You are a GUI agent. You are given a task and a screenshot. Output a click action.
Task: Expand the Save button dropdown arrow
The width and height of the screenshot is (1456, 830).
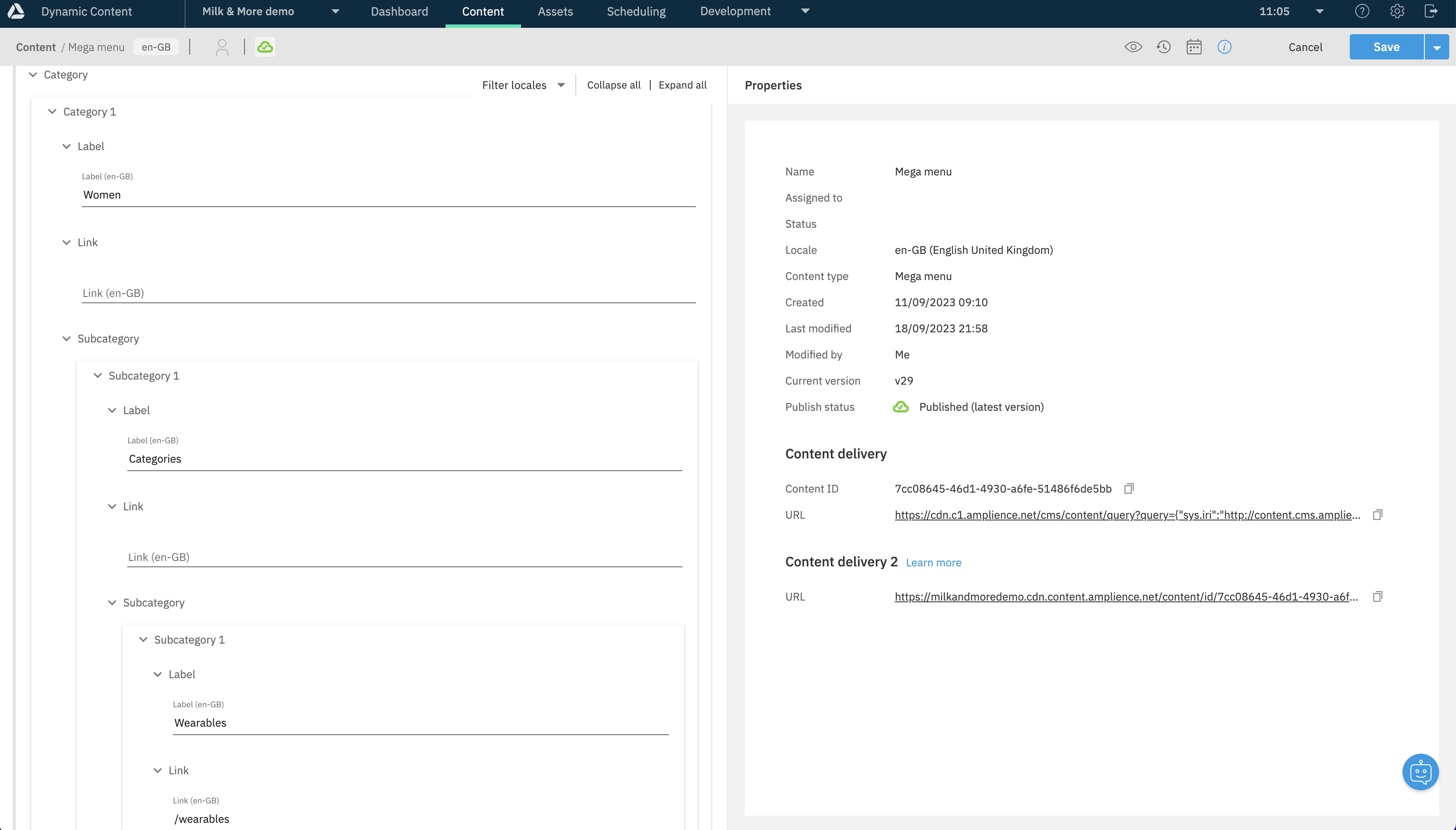[x=1437, y=47]
